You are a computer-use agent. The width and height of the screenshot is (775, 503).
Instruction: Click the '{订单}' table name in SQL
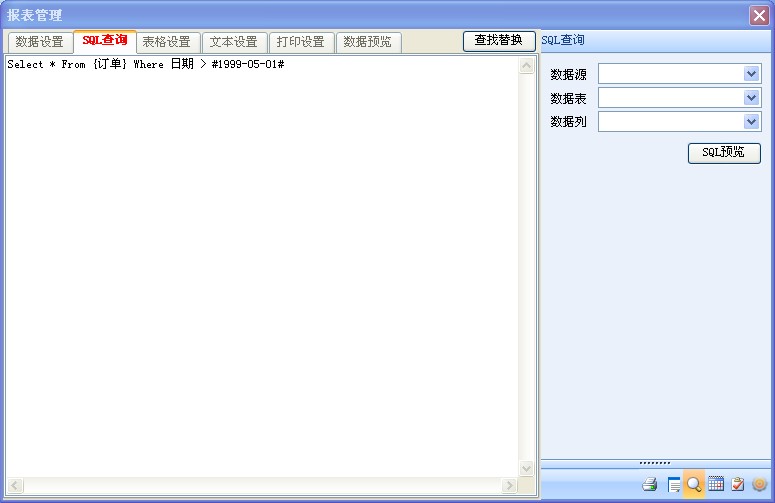pyautogui.click(x=110, y=64)
